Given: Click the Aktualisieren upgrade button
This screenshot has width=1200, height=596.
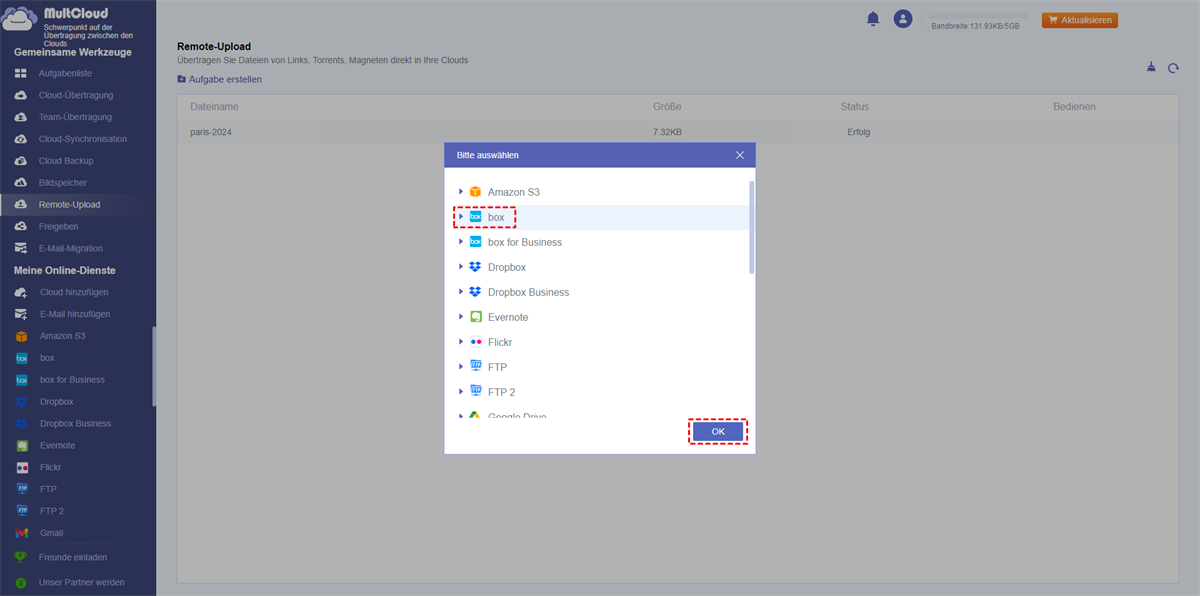Looking at the screenshot, I should pyautogui.click(x=1079, y=20).
